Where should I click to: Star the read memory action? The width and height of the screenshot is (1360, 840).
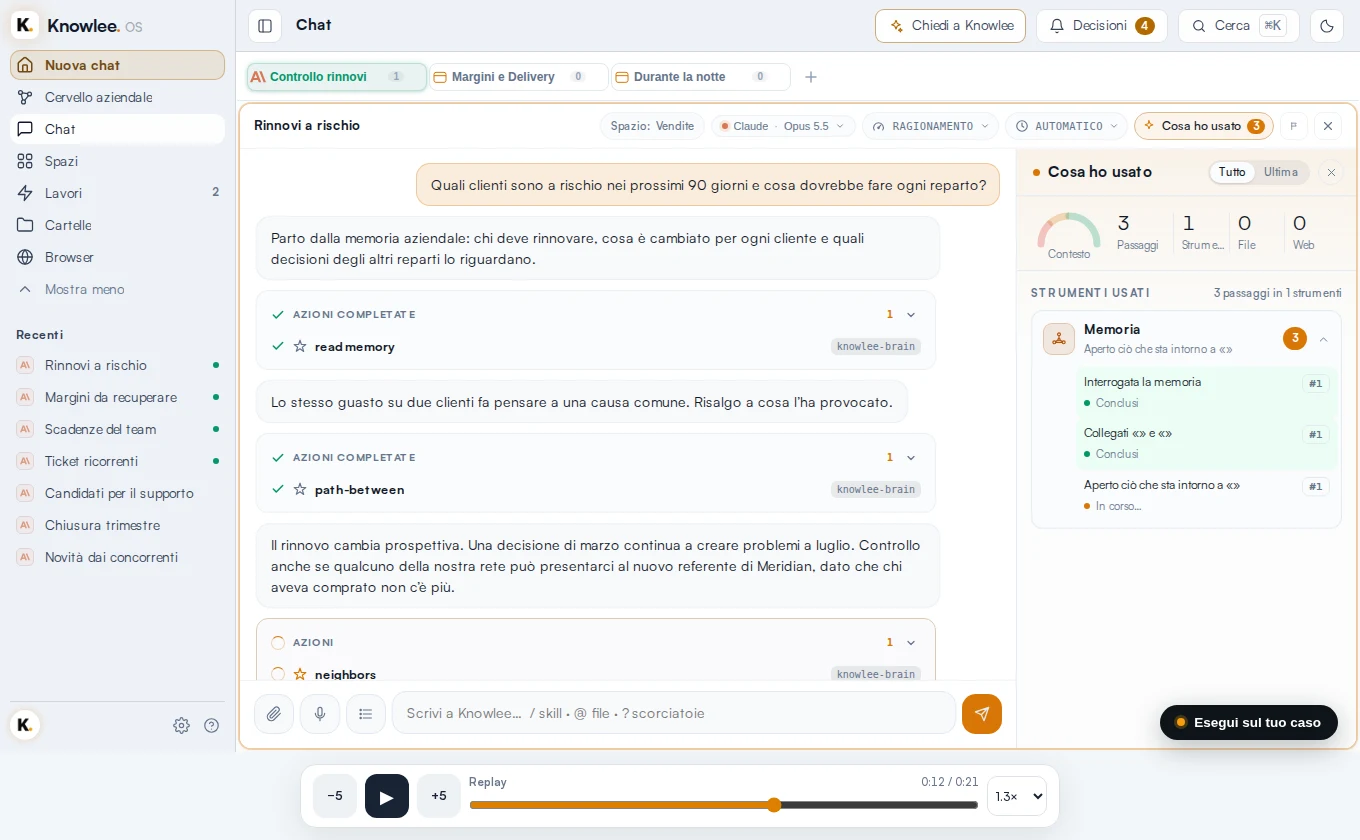300,347
